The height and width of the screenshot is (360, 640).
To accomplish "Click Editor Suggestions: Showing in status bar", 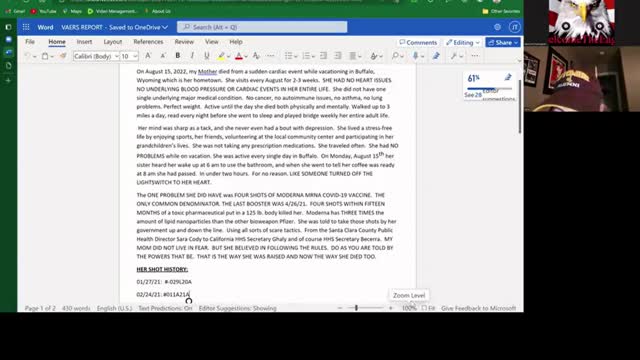I will (238, 308).
